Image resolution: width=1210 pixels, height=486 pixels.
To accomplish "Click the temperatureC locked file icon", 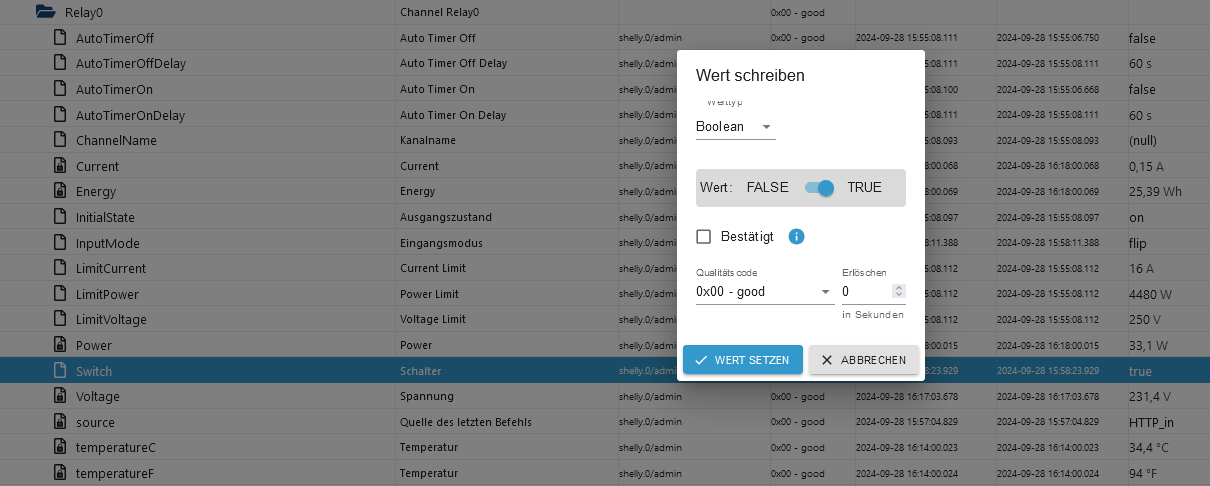I will 59,448.
